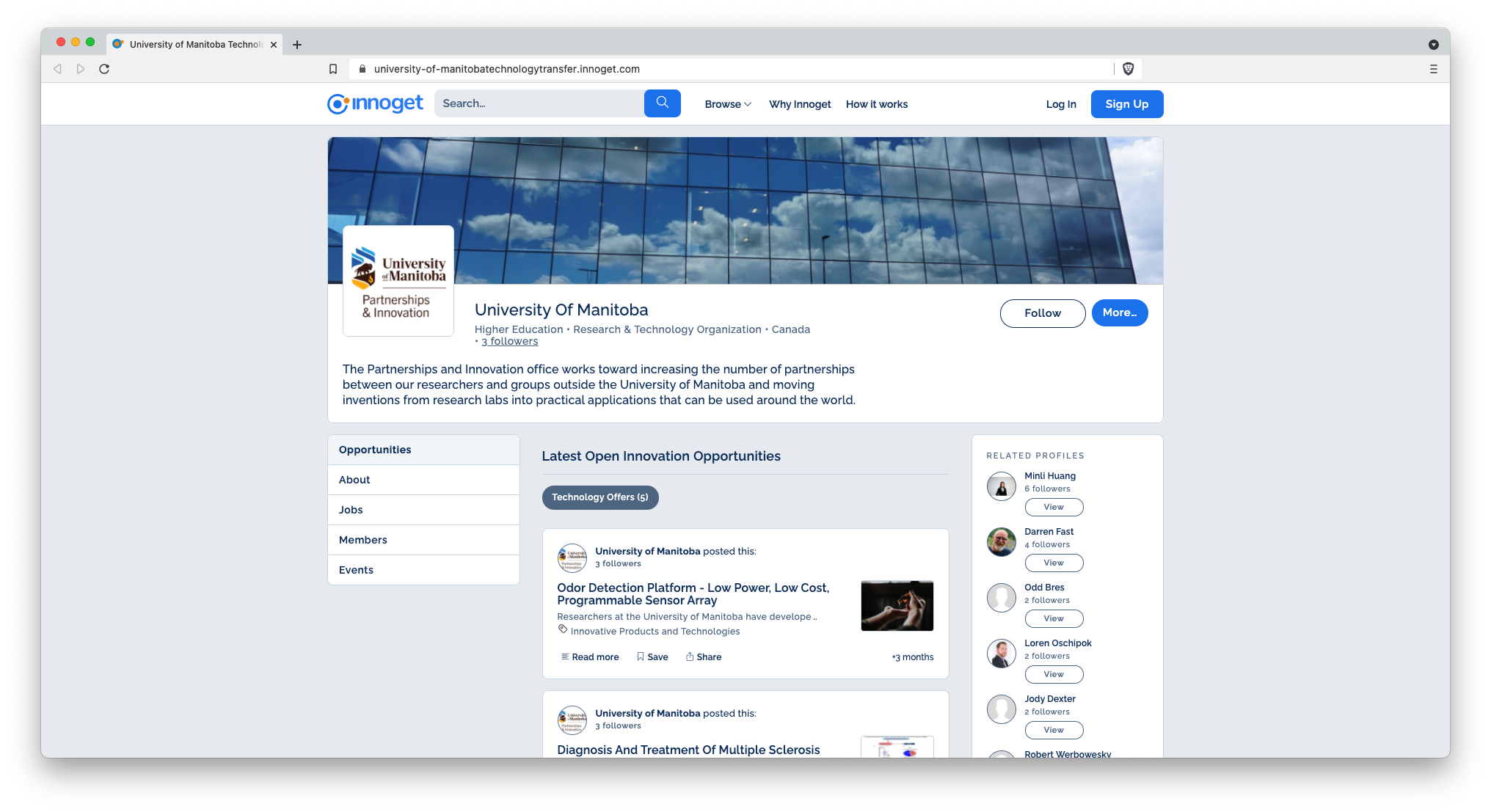
Task: Open How it works page
Action: pyautogui.click(x=876, y=104)
